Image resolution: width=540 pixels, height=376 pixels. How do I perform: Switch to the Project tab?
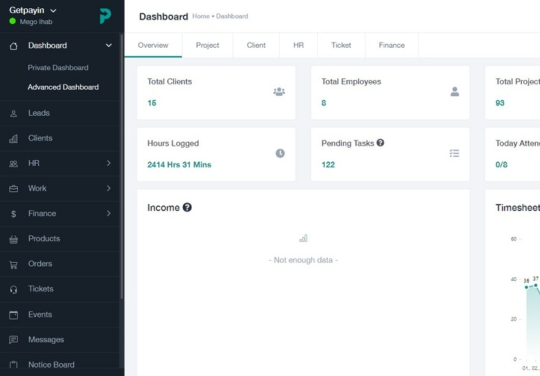[207, 45]
